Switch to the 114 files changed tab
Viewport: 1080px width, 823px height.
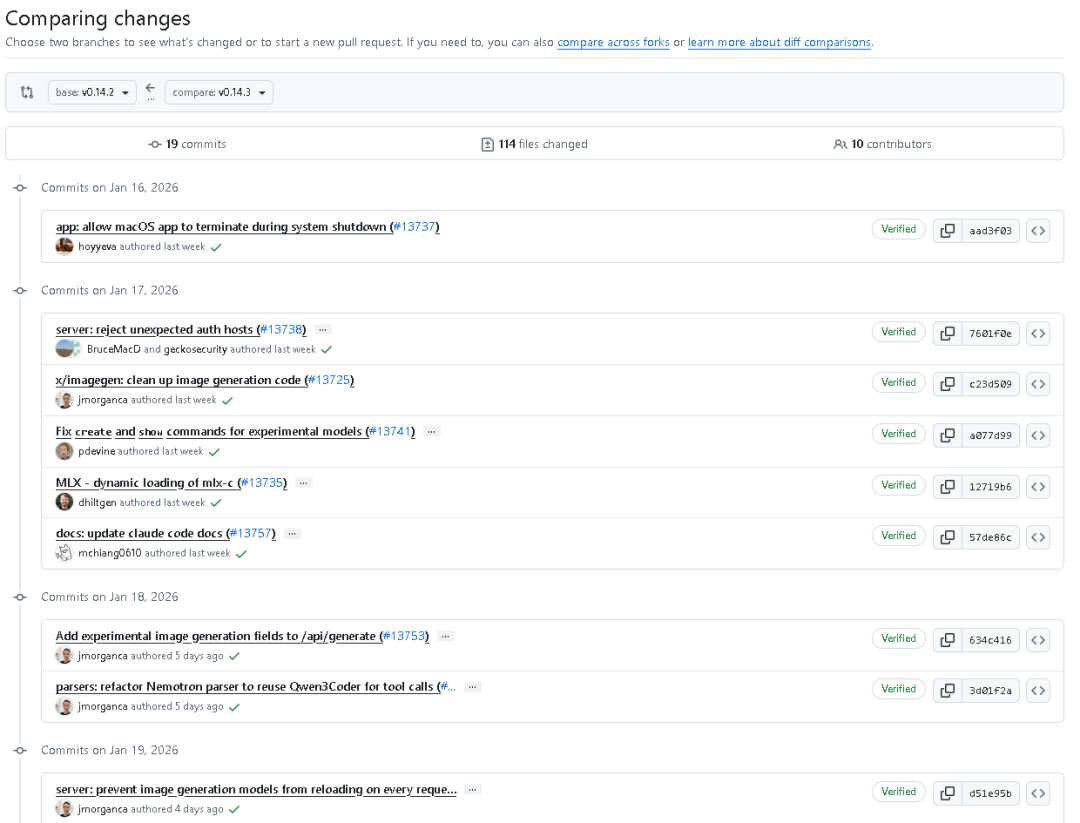(x=535, y=144)
